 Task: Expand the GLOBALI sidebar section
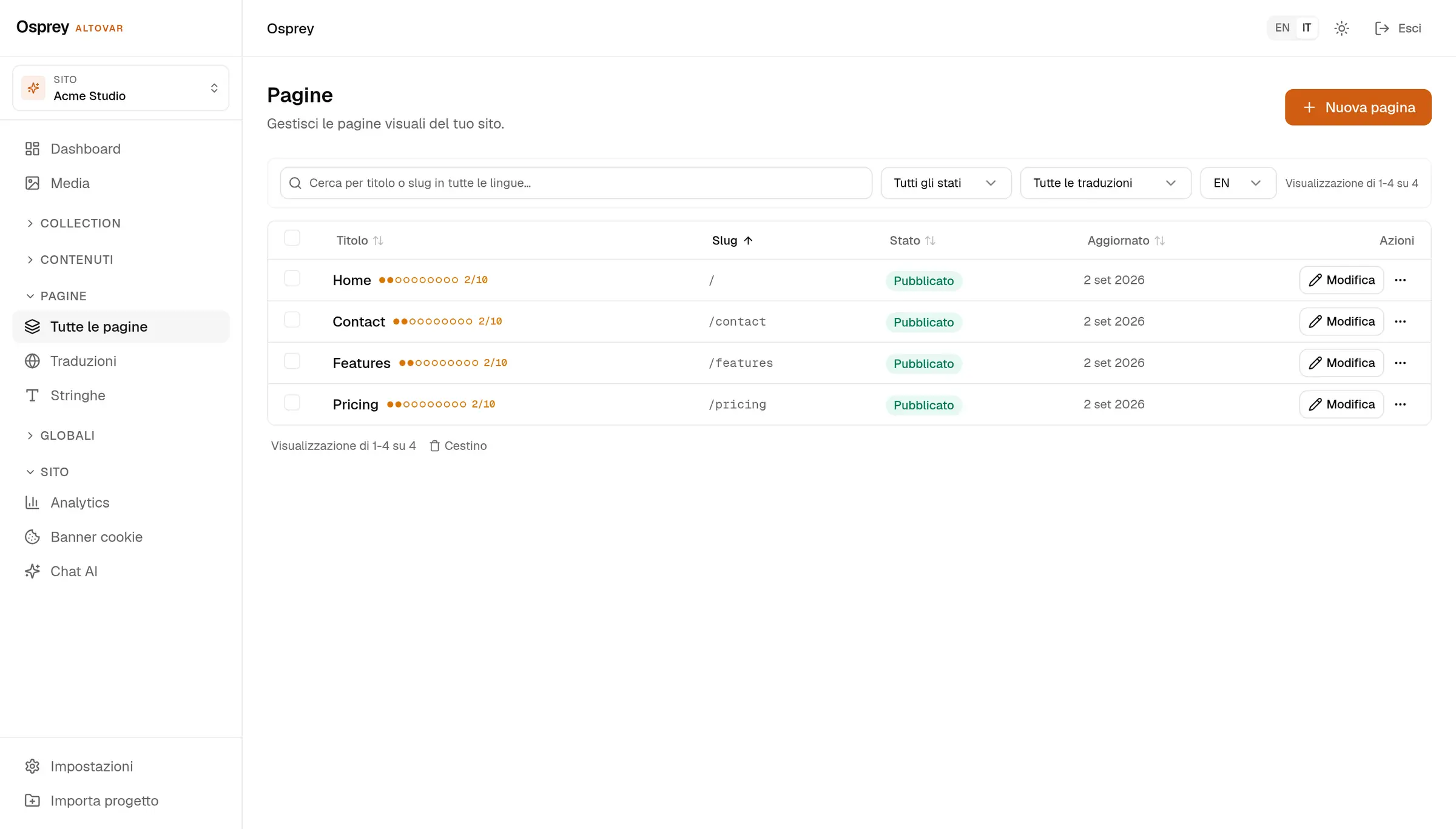[x=61, y=435]
